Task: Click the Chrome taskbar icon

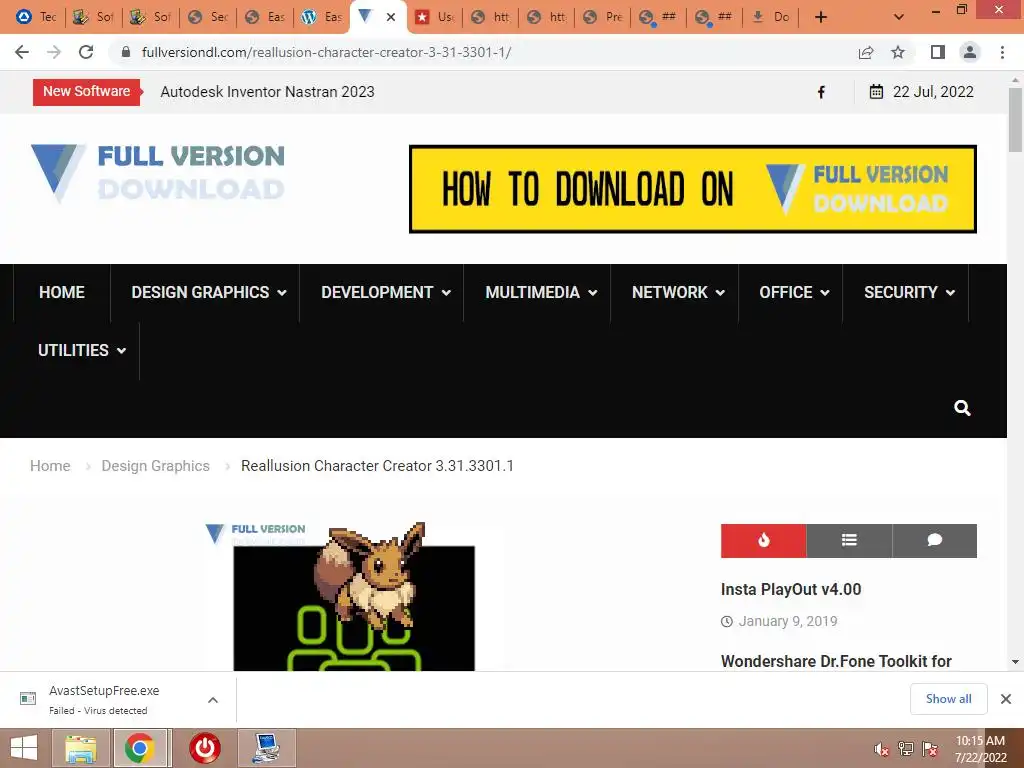Action: click(x=140, y=748)
